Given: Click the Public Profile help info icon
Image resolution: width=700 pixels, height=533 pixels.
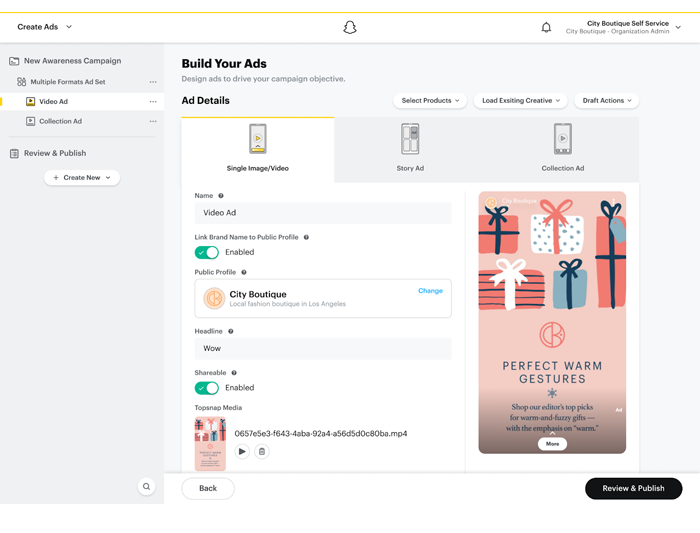Looking at the screenshot, I should 244,272.
